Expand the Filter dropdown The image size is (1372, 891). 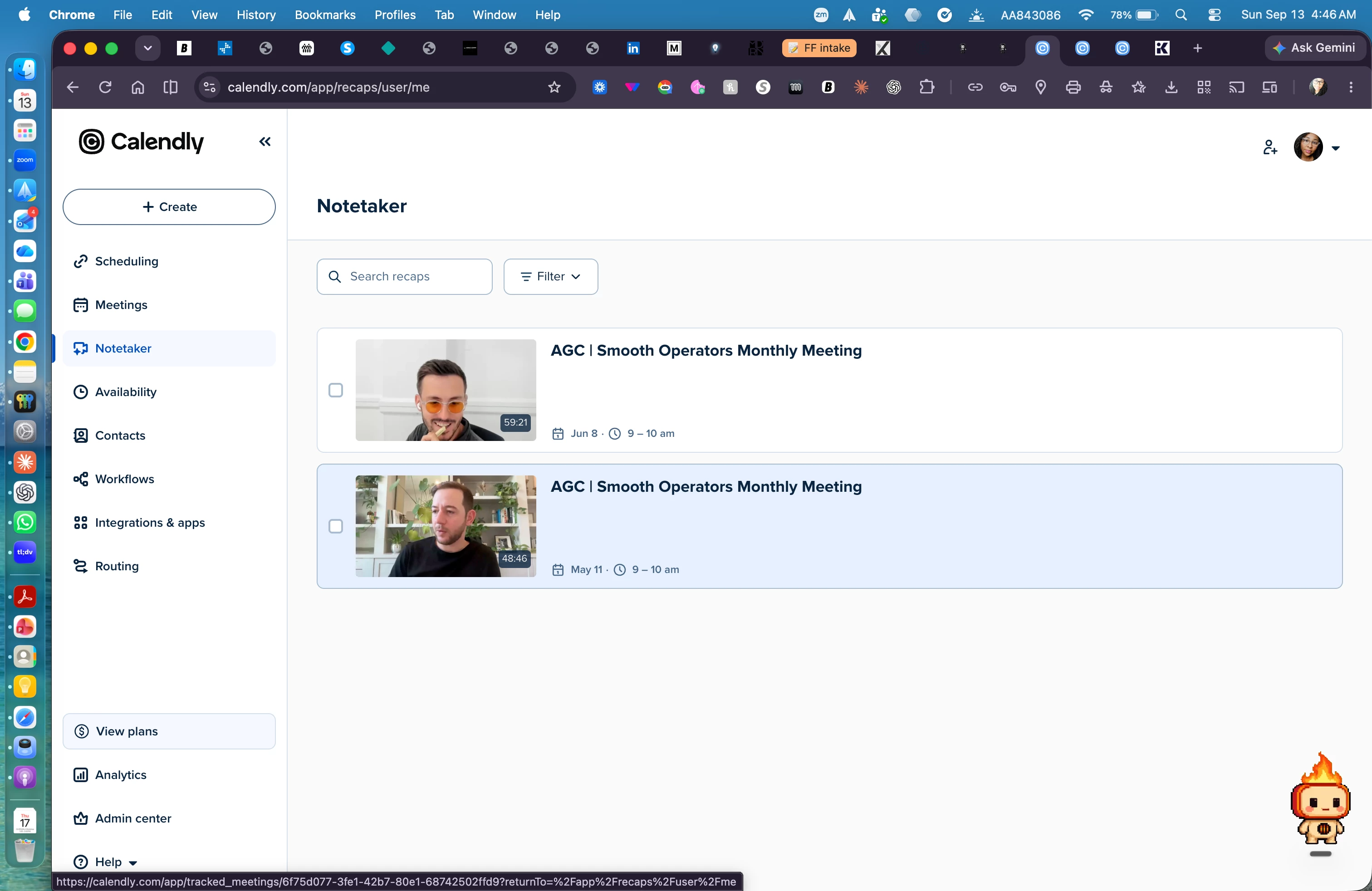[x=550, y=277]
